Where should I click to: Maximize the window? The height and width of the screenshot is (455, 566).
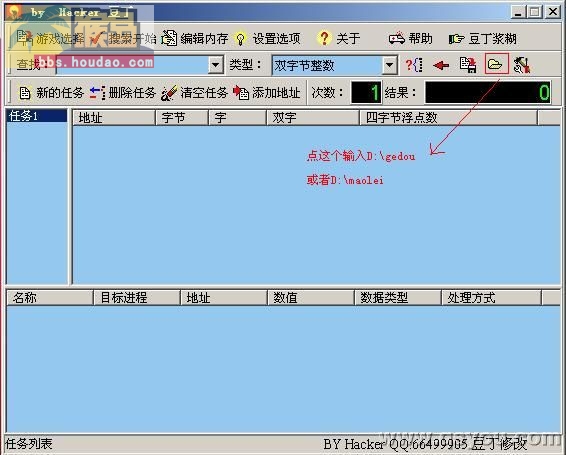(x=535, y=12)
